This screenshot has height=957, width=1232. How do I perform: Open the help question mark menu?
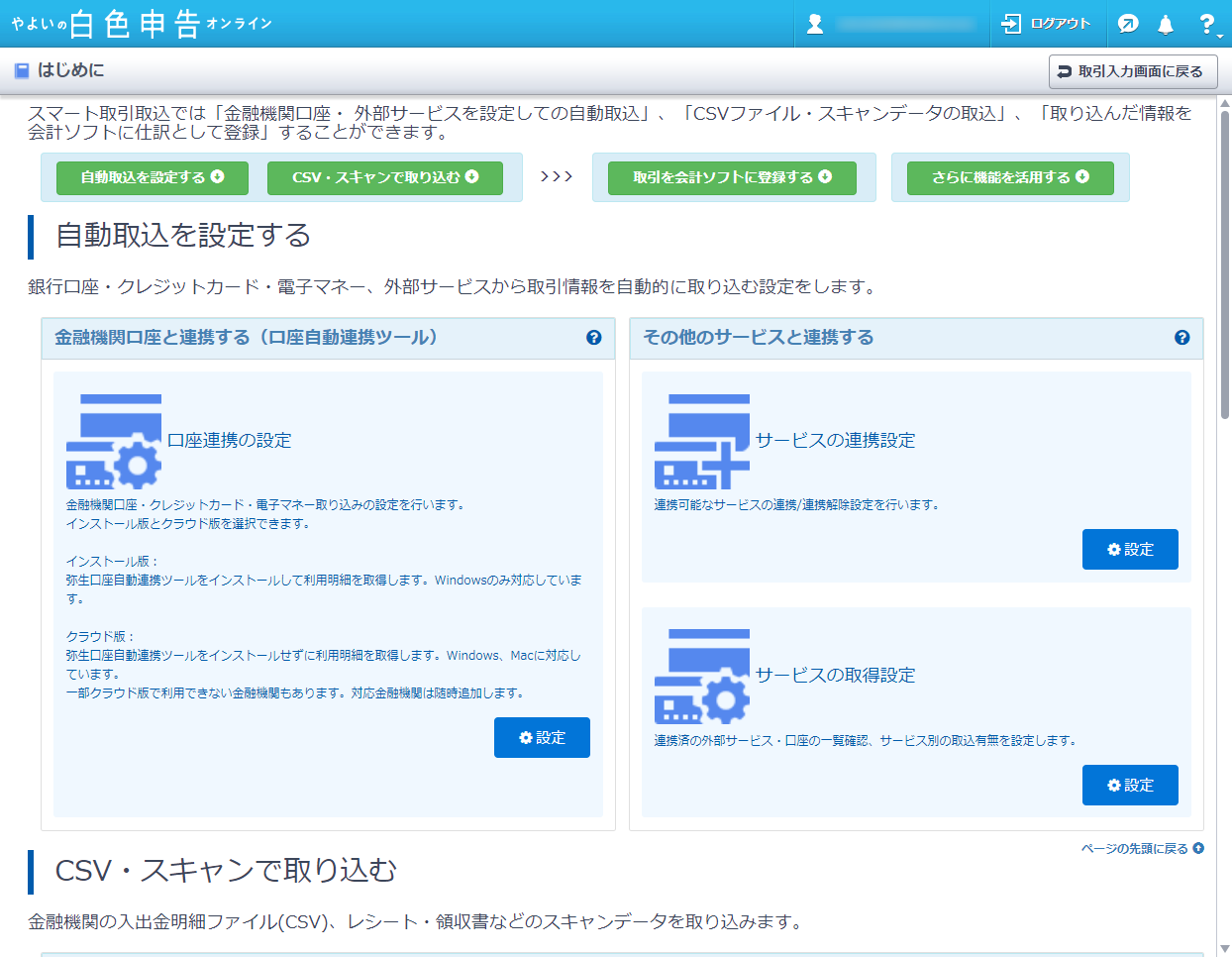click(x=1206, y=24)
